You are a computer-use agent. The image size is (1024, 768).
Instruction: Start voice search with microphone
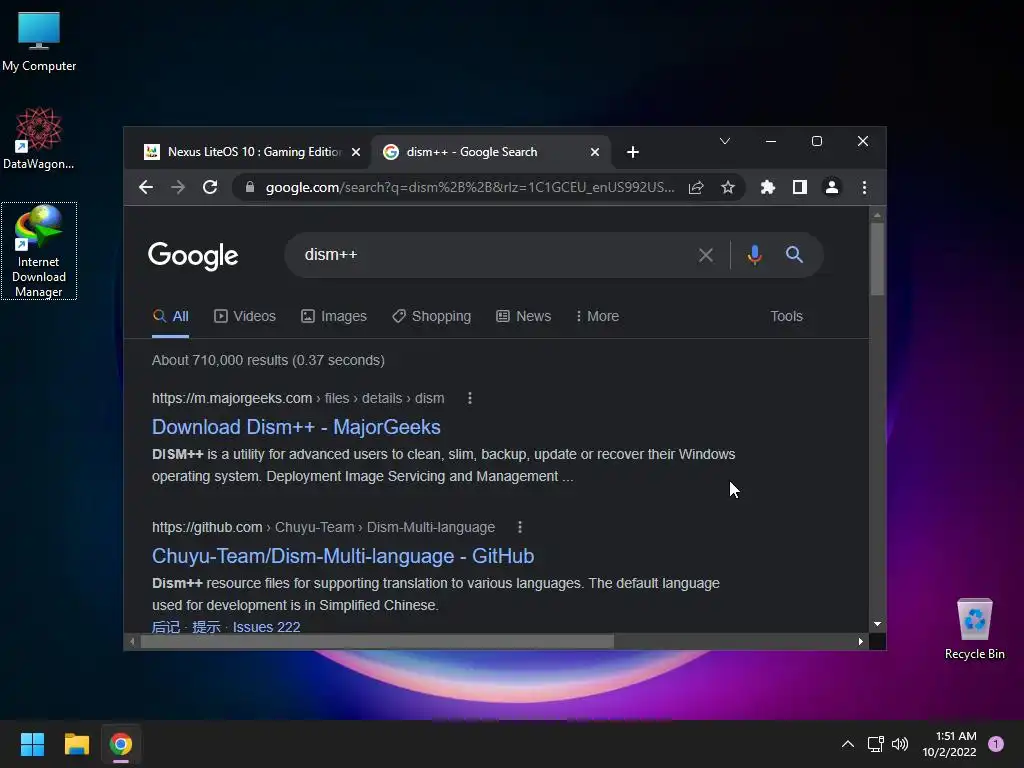tap(754, 255)
